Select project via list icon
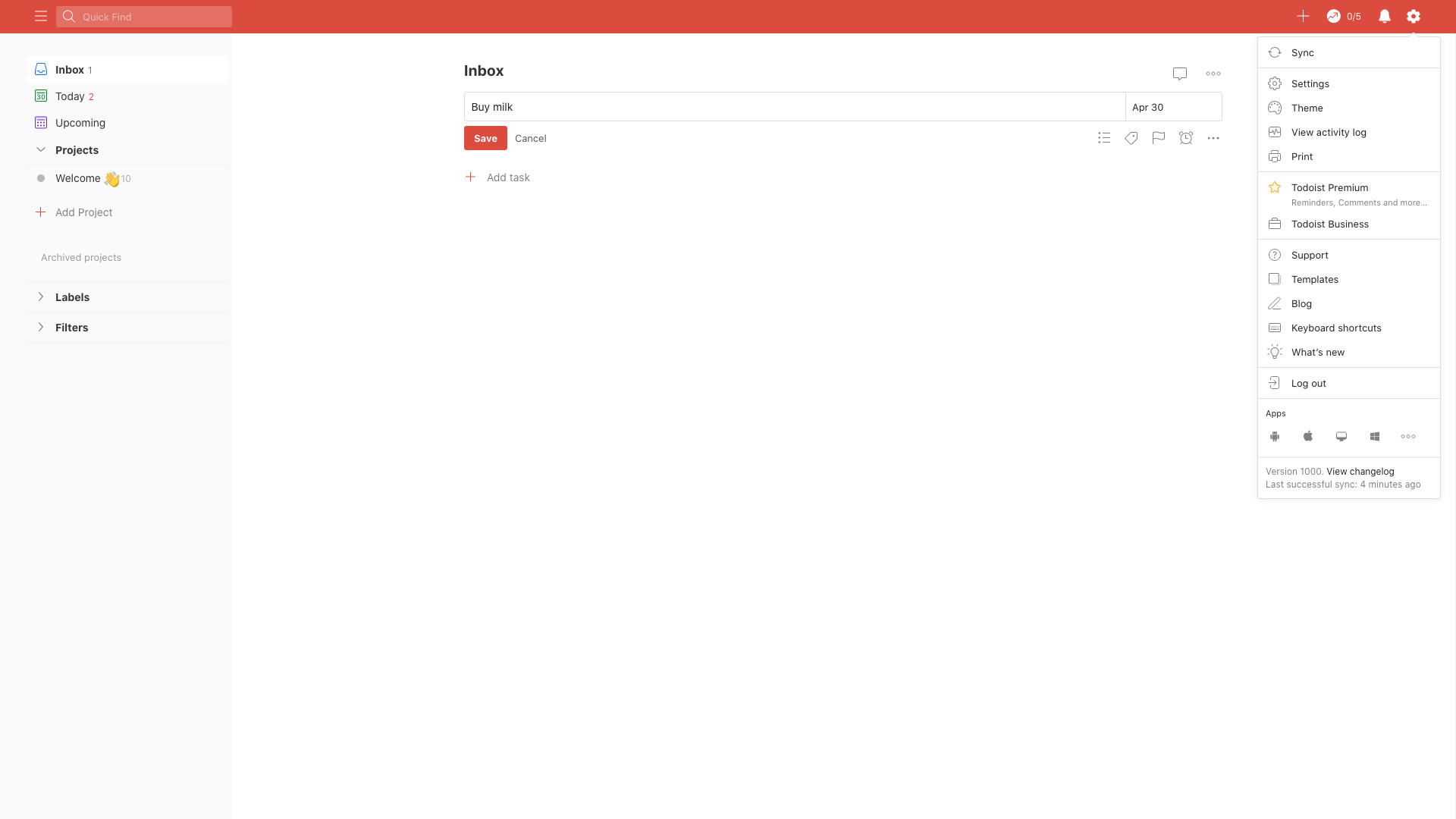 [1103, 138]
